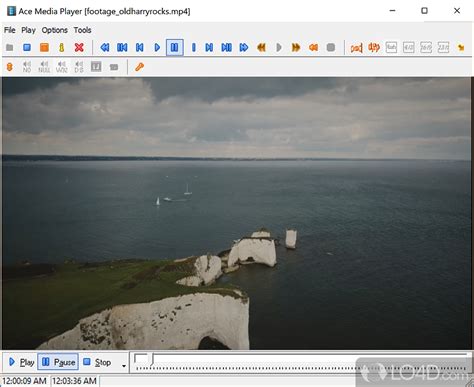Click the gray play triangle icon

point(279,47)
